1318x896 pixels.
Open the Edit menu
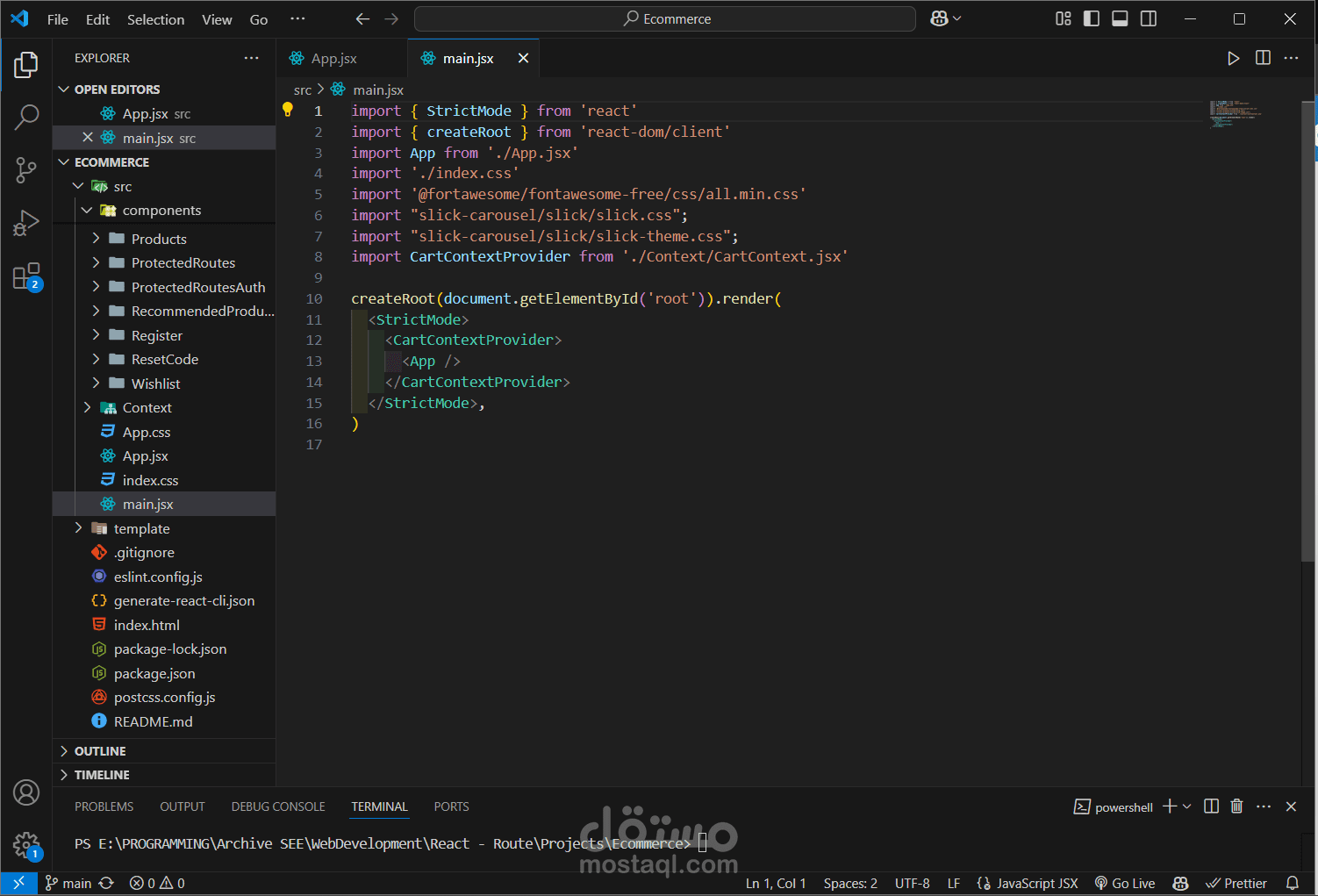[x=97, y=19]
